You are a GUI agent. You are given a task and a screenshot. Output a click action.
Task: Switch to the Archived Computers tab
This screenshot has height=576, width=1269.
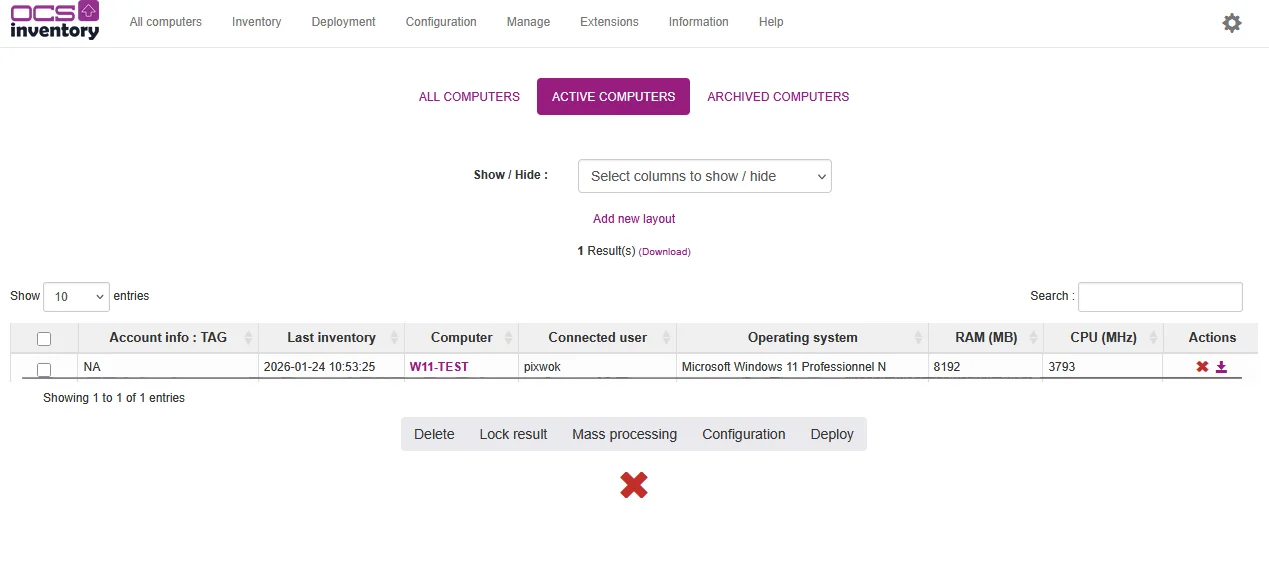point(777,97)
